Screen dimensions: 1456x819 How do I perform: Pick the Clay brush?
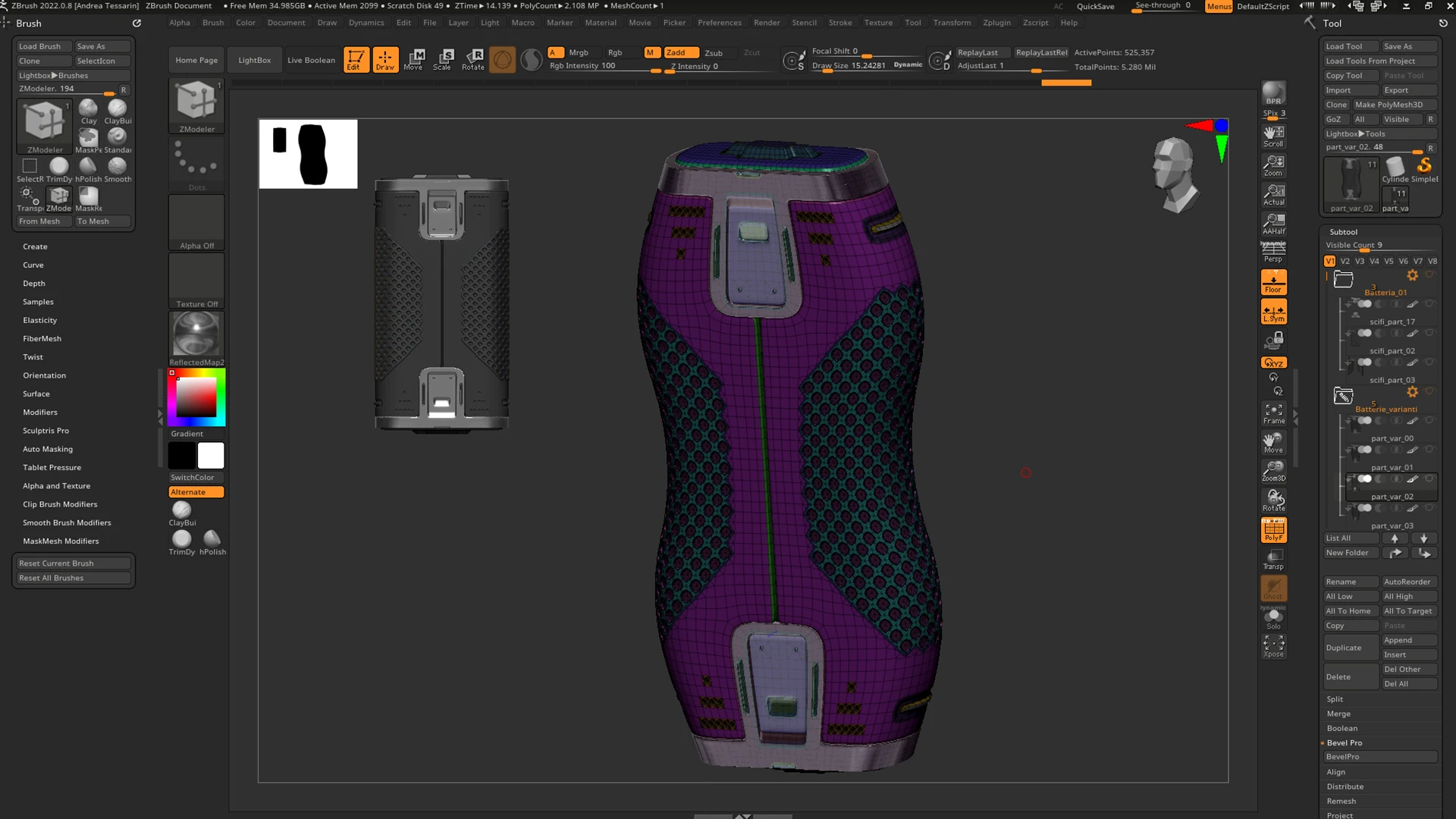tap(89, 111)
